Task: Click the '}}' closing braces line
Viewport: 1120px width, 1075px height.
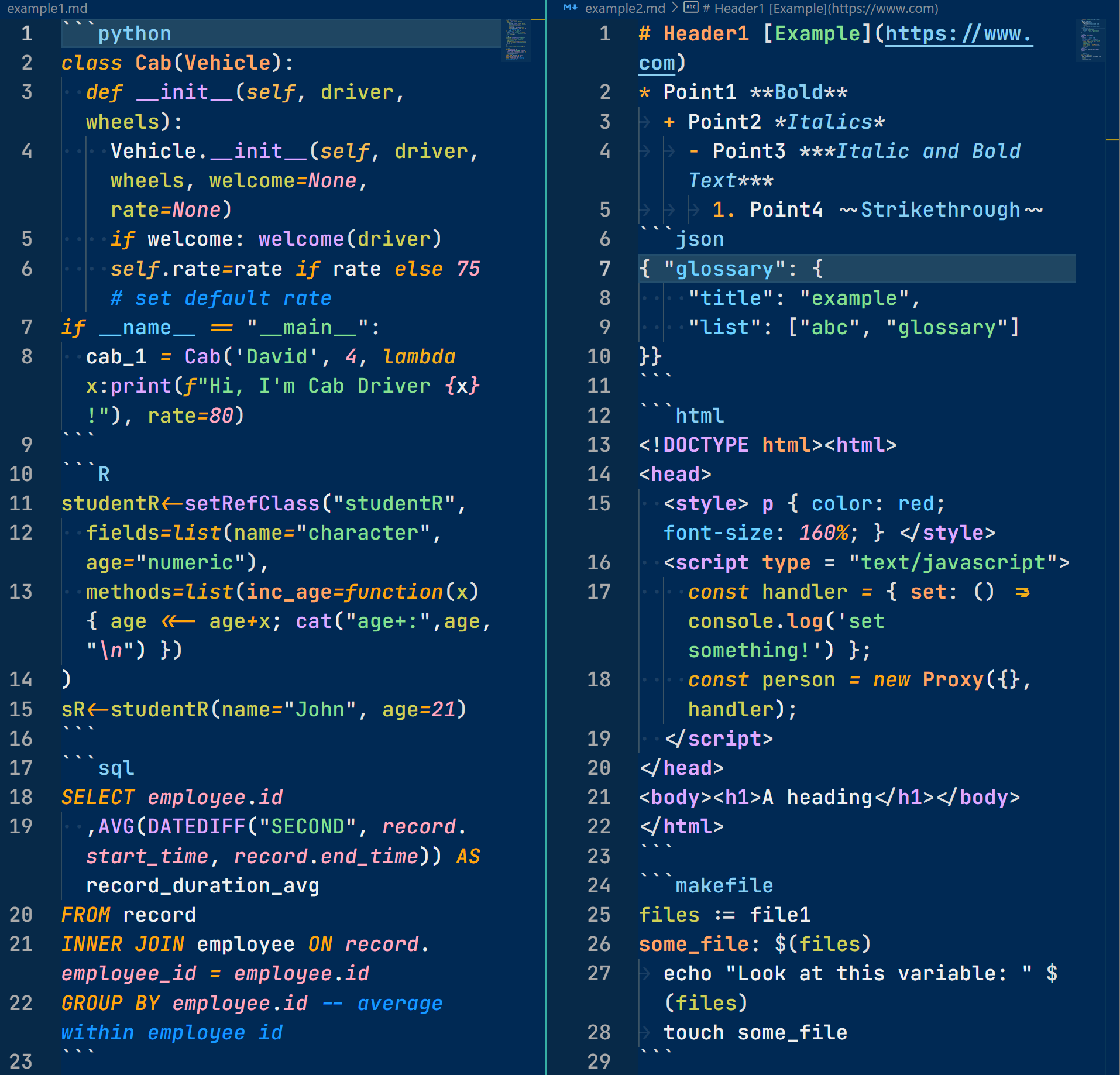Action: [651, 356]
